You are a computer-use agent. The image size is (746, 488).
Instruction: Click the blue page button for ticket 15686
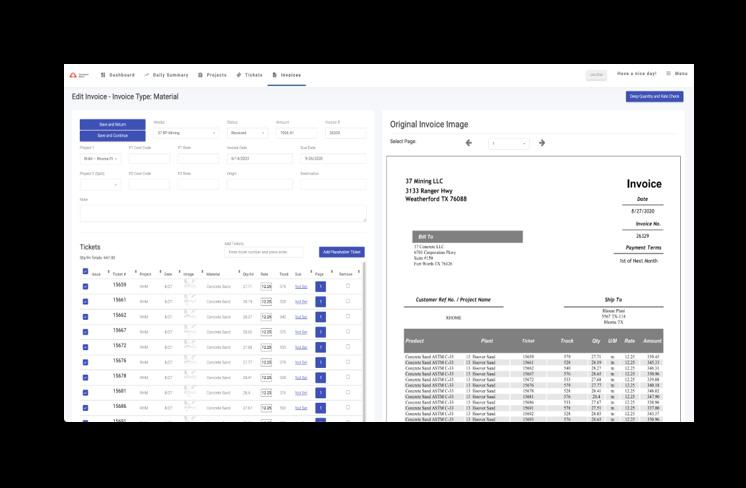(321, 408)
